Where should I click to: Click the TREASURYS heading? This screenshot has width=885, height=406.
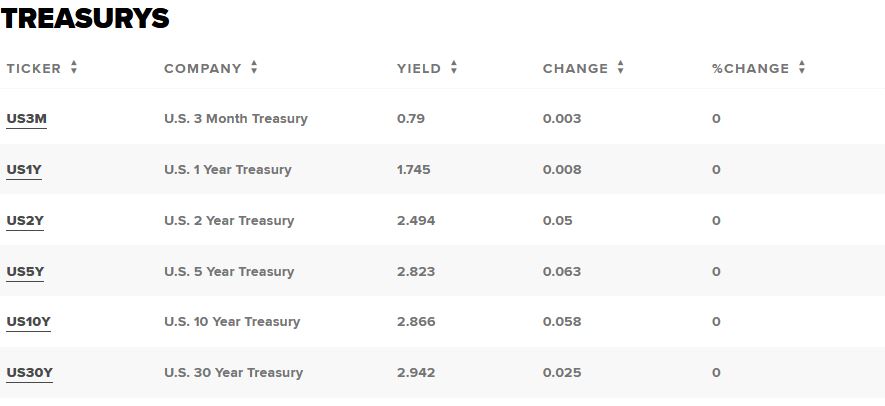(x=86, y=18)
